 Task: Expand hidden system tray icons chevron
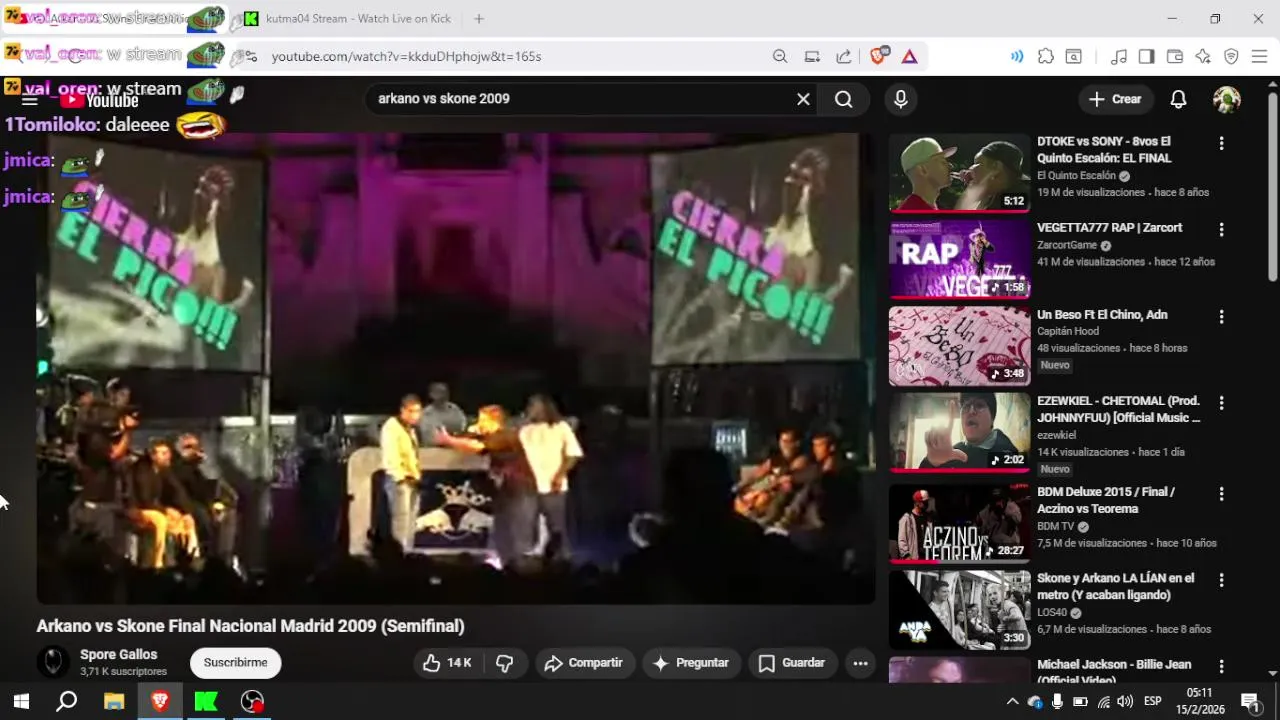(1012, 702)
